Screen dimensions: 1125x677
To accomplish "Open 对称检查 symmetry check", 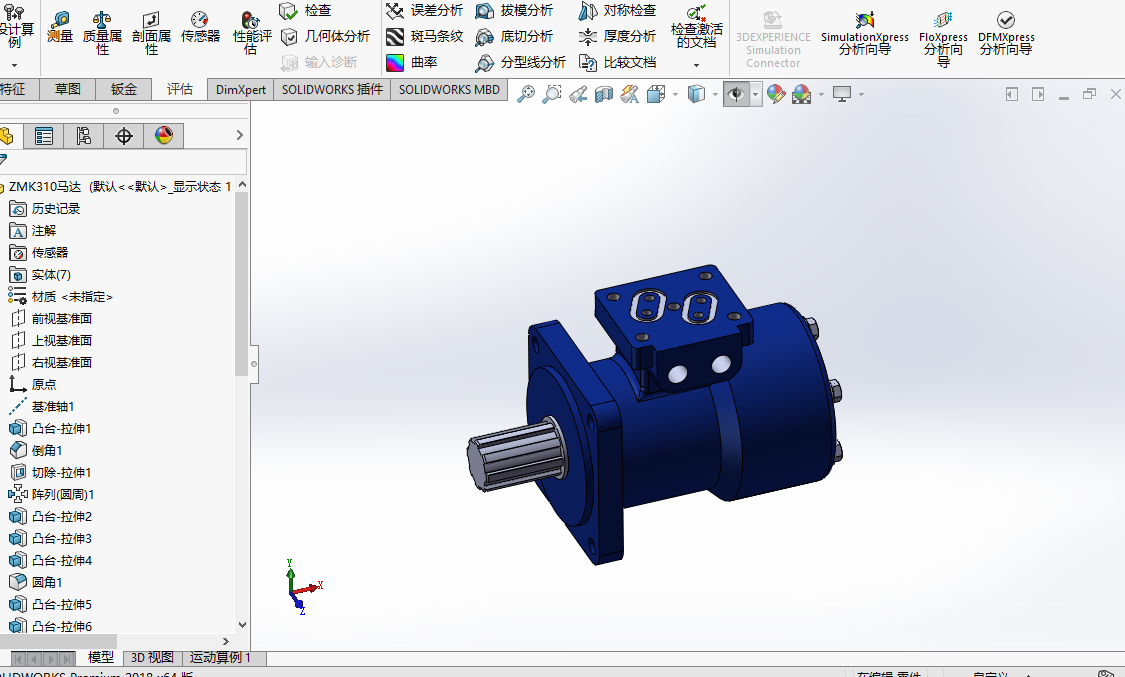I will coord(617,11).
